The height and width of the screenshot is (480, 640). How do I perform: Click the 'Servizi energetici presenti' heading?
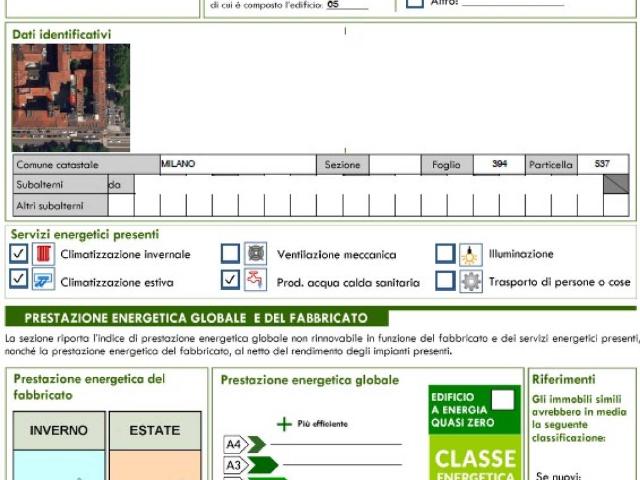(85, 234)
